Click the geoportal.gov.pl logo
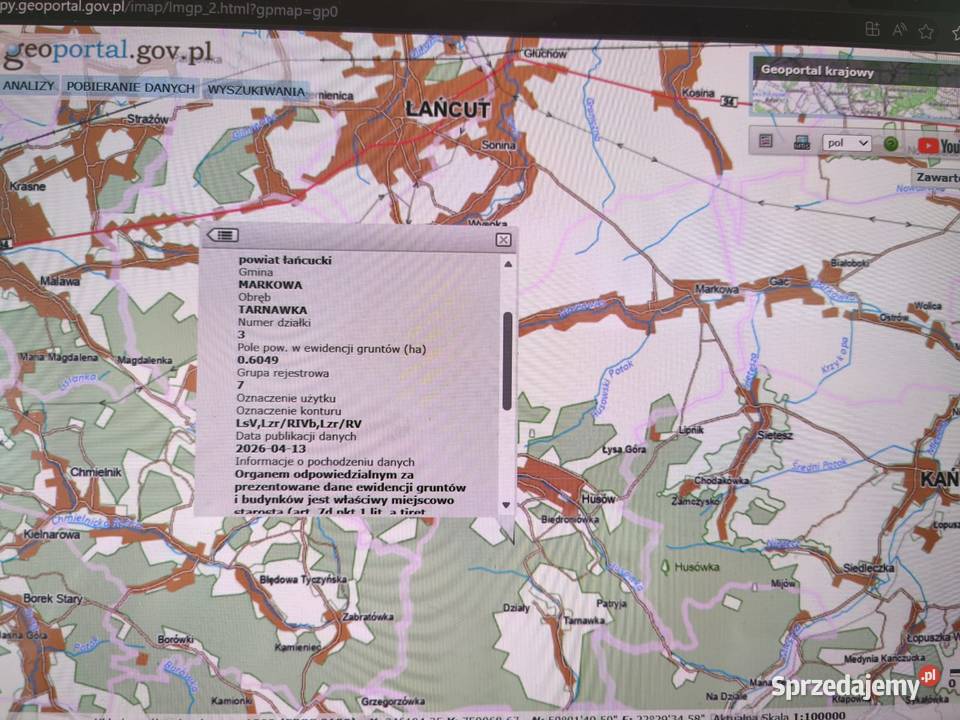This screenshot has width=960, height=720. [x=108, y=51]
